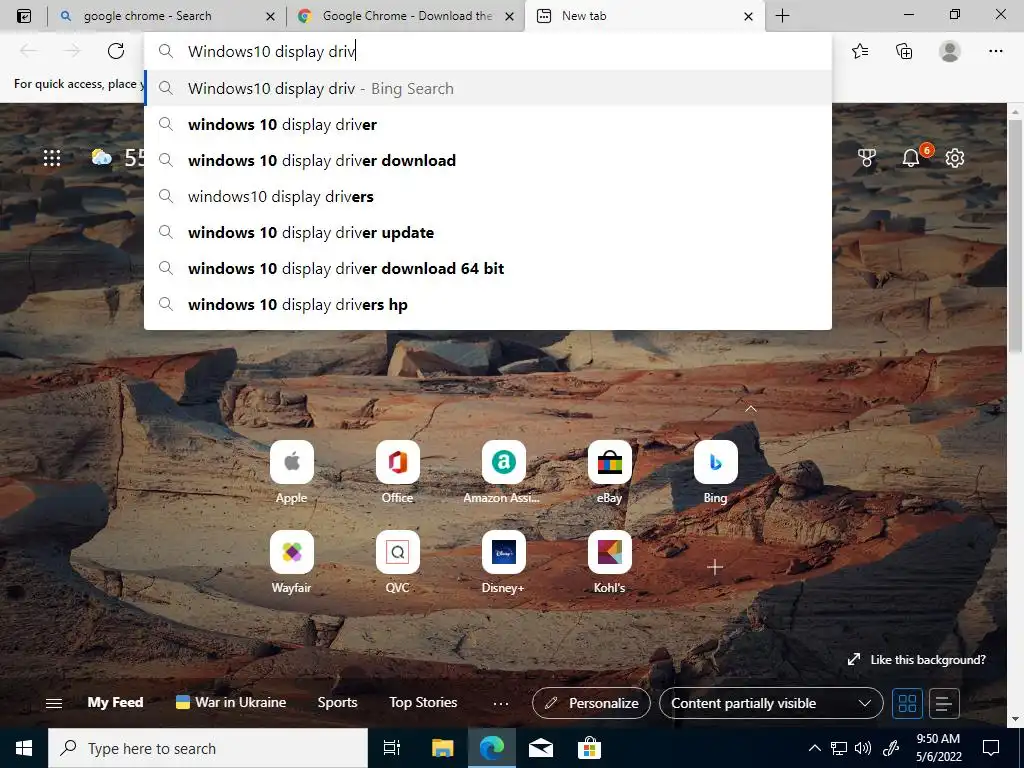Add a new quick link site

[x=715, y=567]
